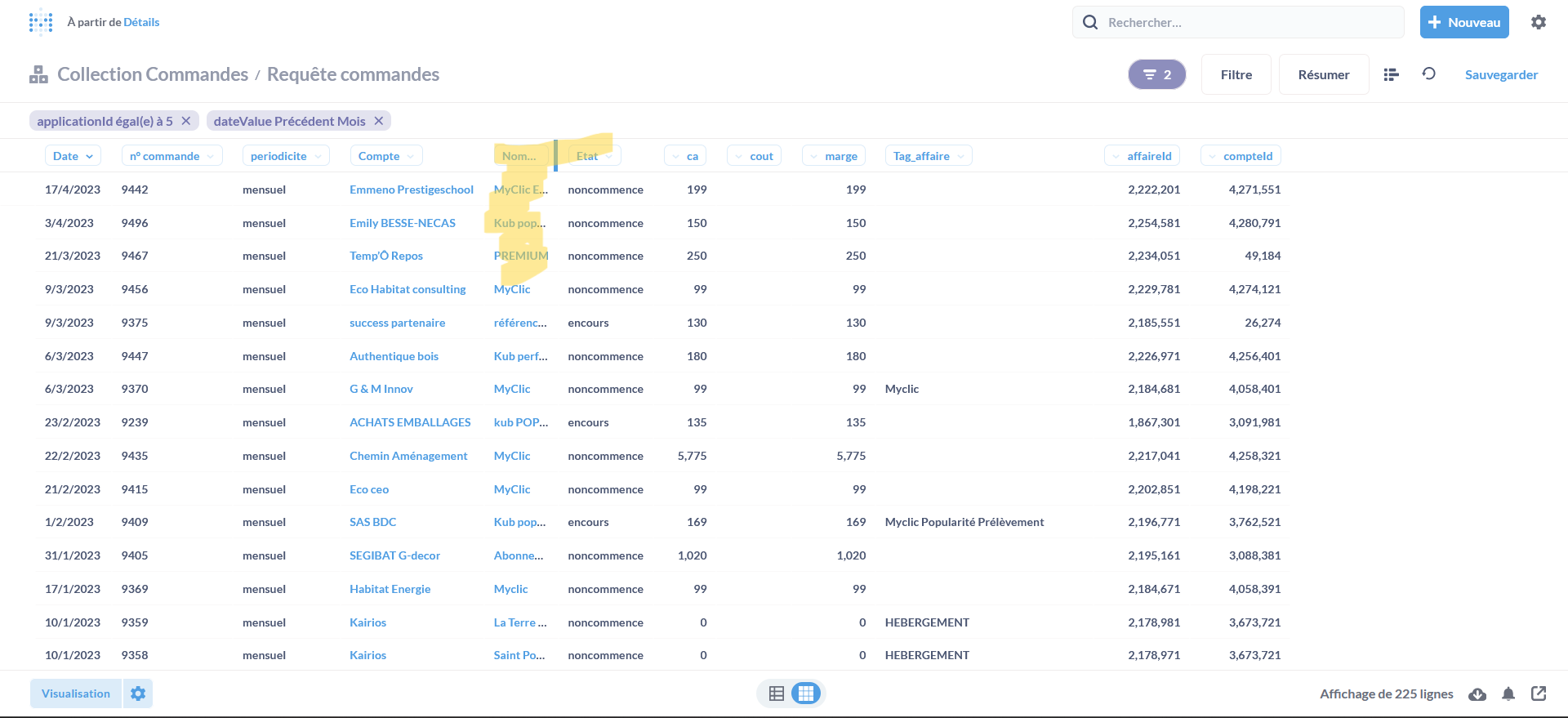The width and height of the screenshot is (1568, 718).
Task: Click the collection icon beside Collection Commandes
Action: 38,74
